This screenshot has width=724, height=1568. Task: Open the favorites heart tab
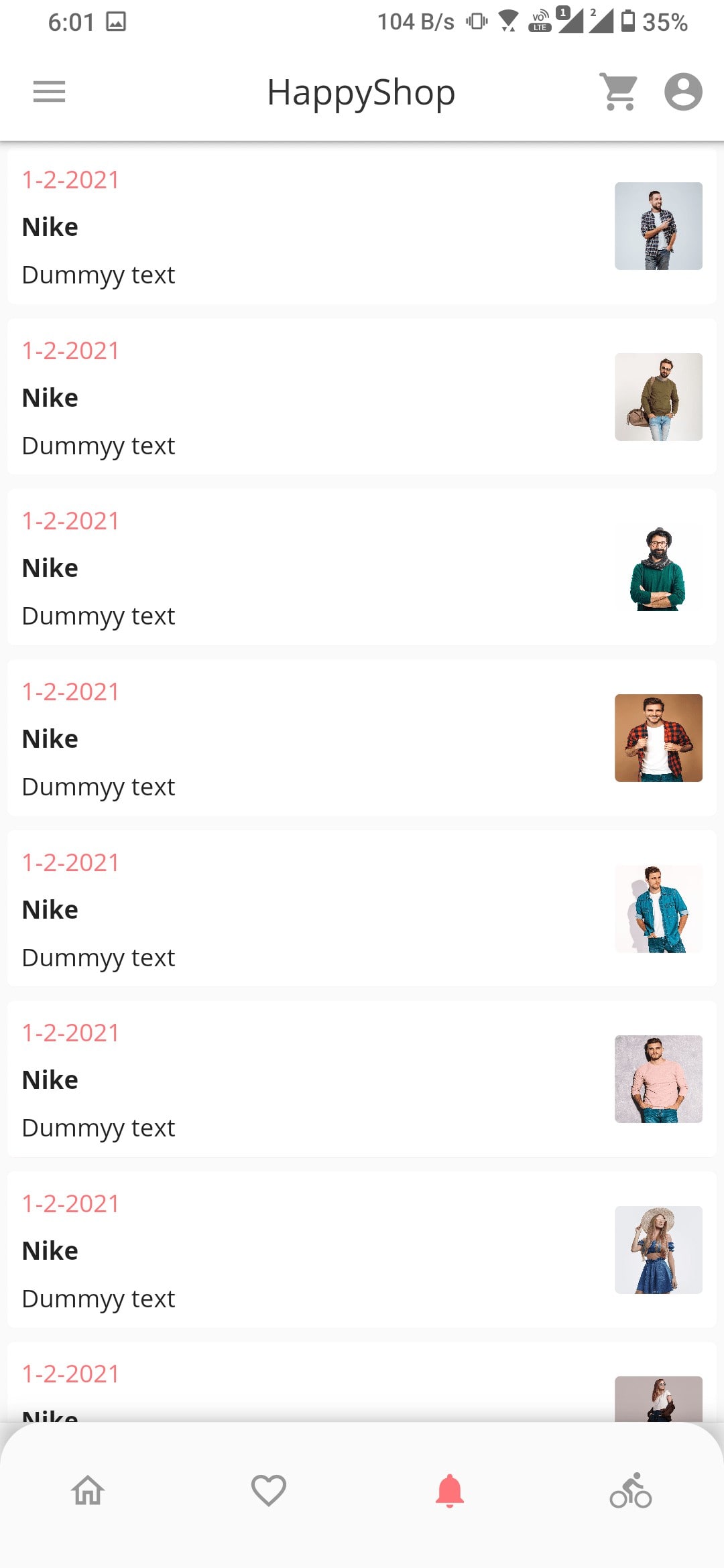(x=269, y=1491)
